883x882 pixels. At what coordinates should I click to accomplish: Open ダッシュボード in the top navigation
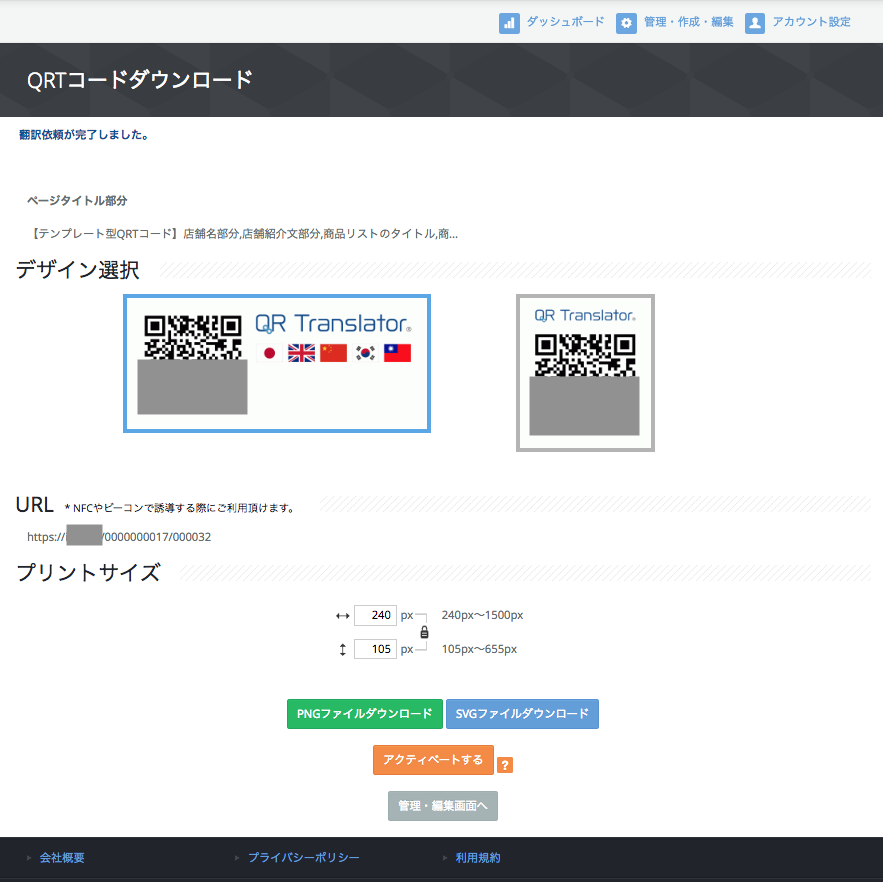[x=565, y=22]
